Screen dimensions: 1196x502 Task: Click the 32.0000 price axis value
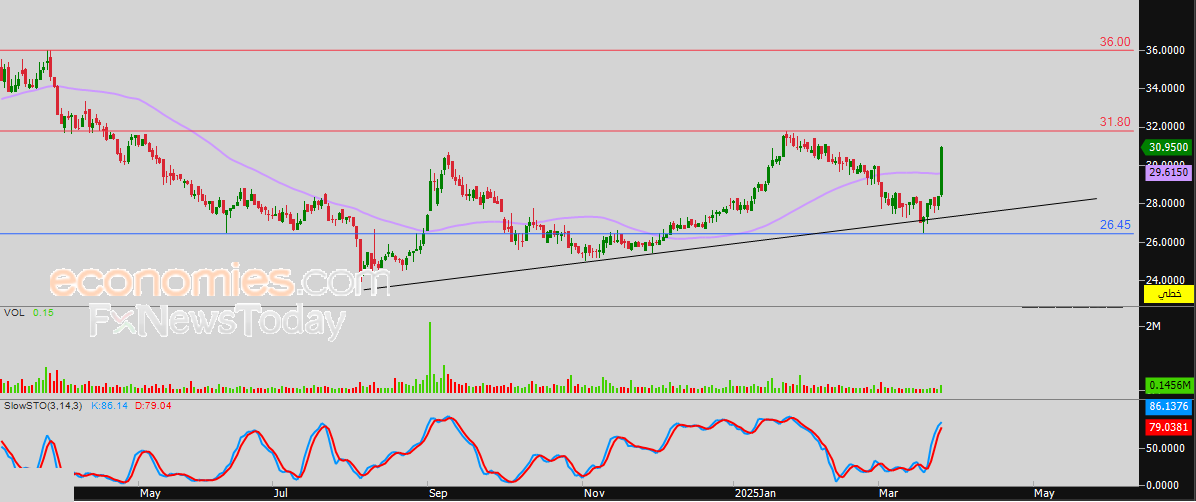pos(1167,127)
